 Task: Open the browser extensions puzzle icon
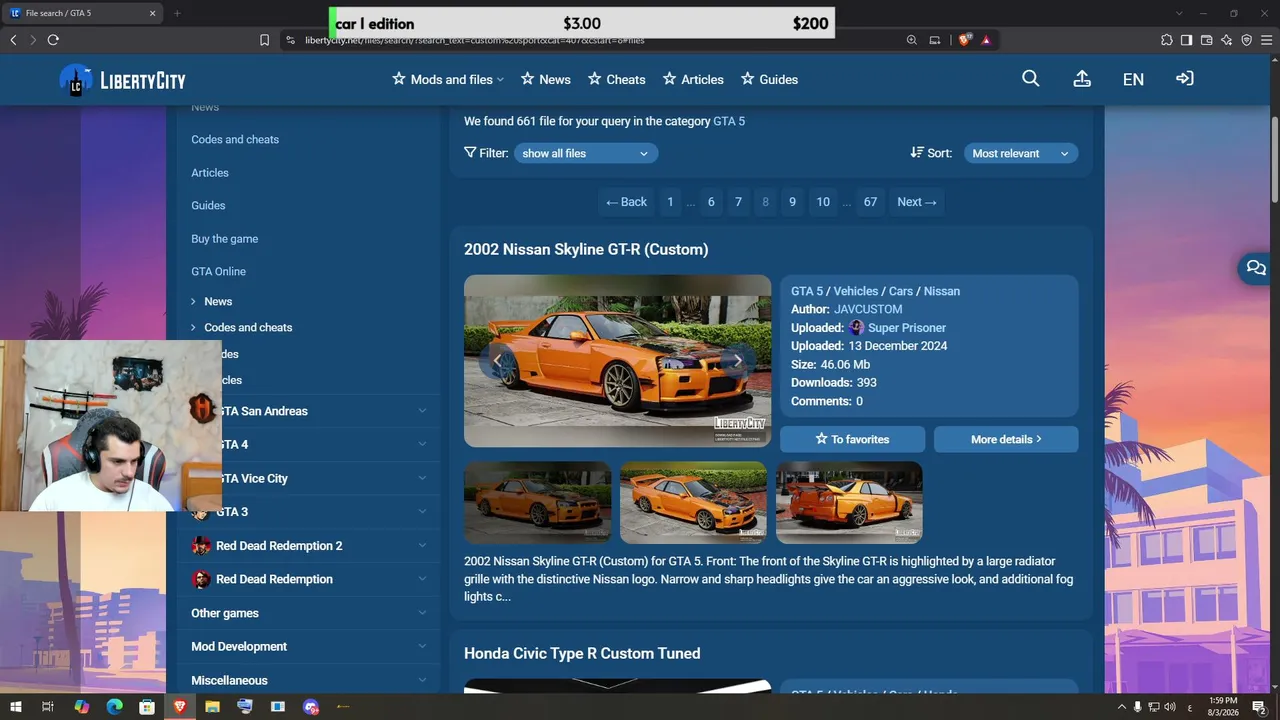coord(1166,40)
